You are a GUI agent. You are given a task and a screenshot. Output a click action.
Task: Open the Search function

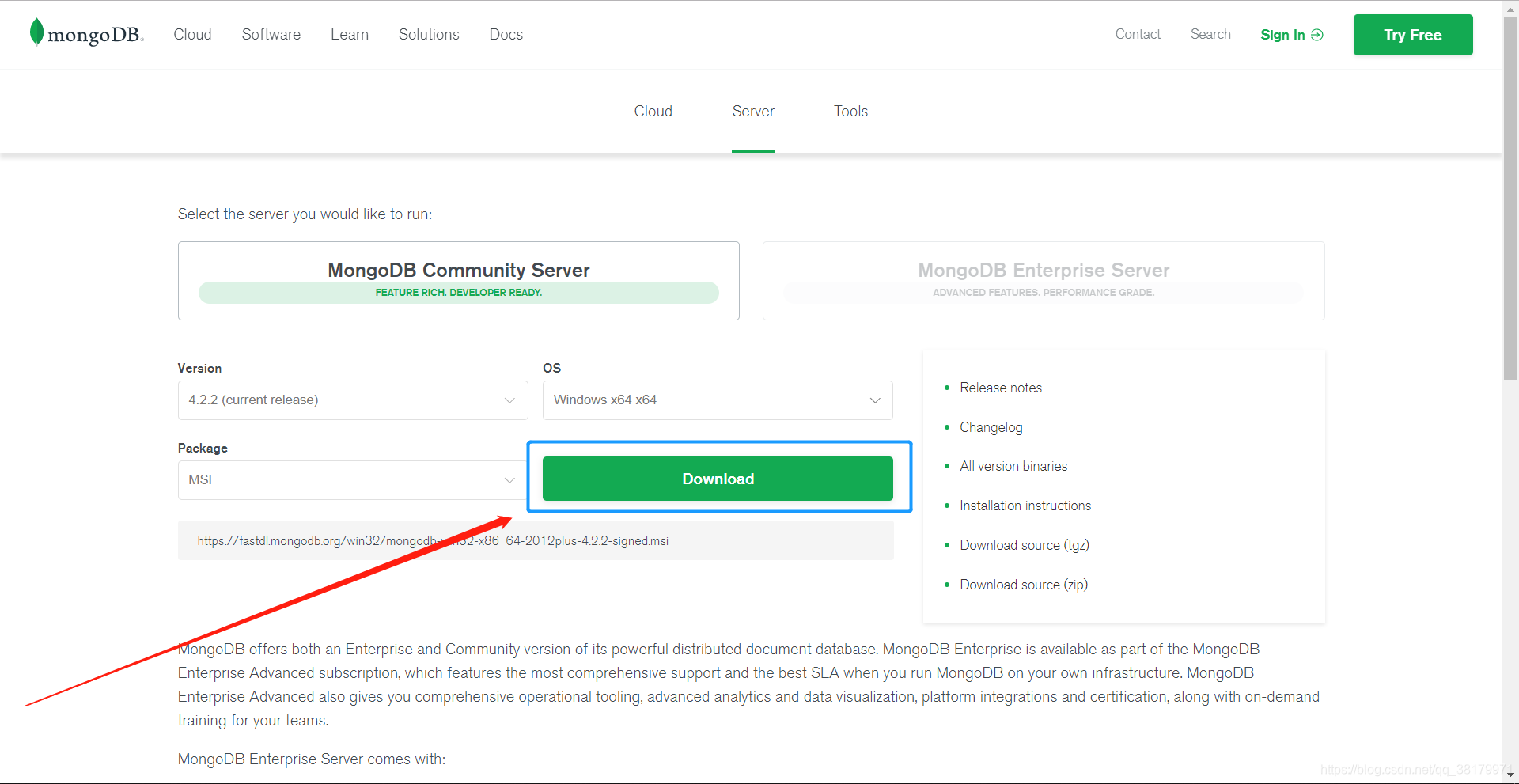(1210, 34)
